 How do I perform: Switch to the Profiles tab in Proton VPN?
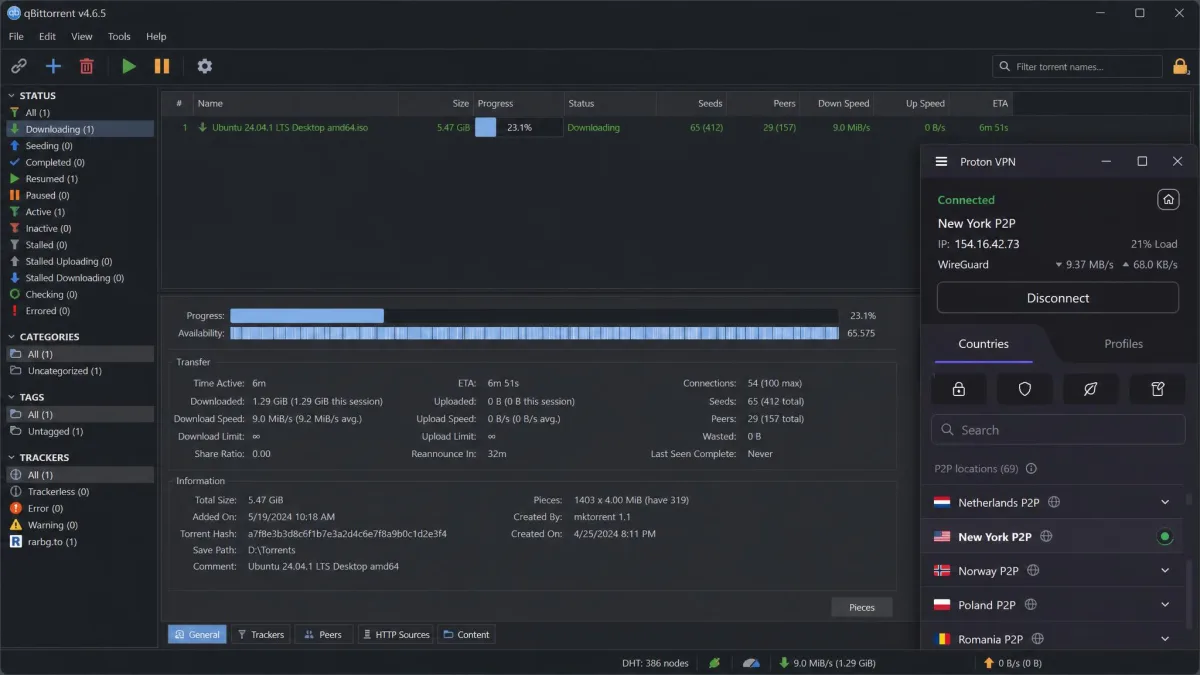point(1123,344)
